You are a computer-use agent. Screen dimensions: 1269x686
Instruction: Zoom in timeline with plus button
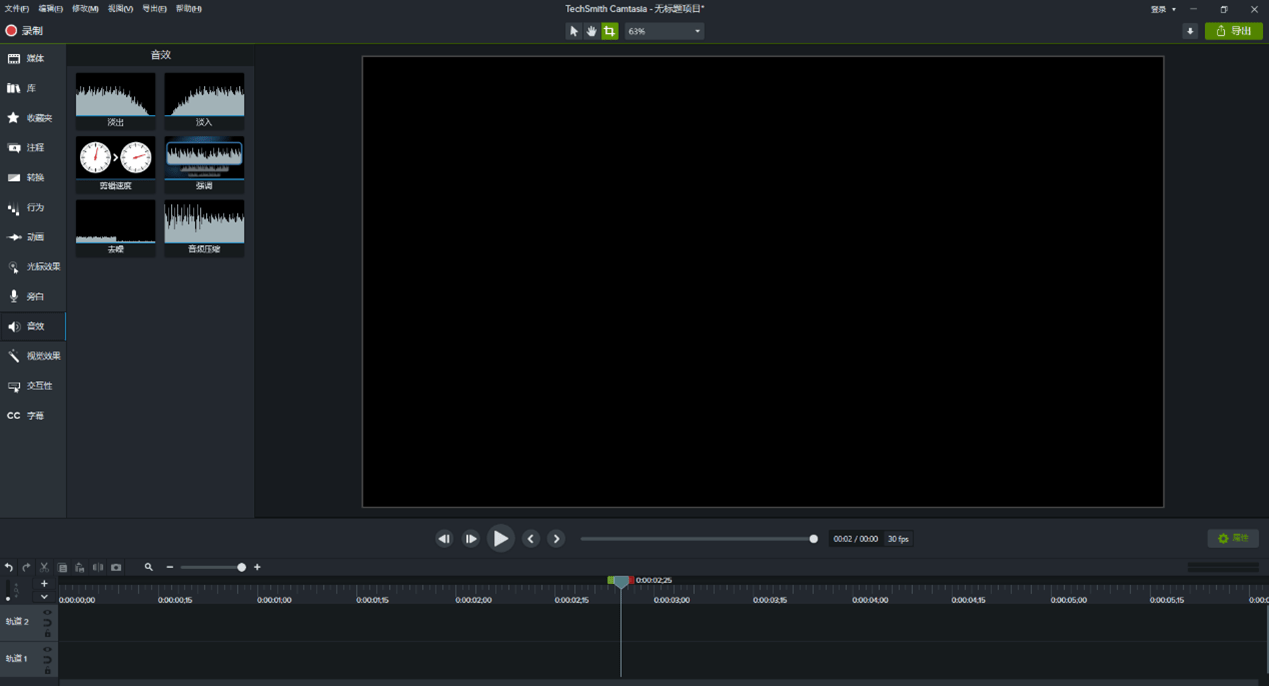pos(257,567)
